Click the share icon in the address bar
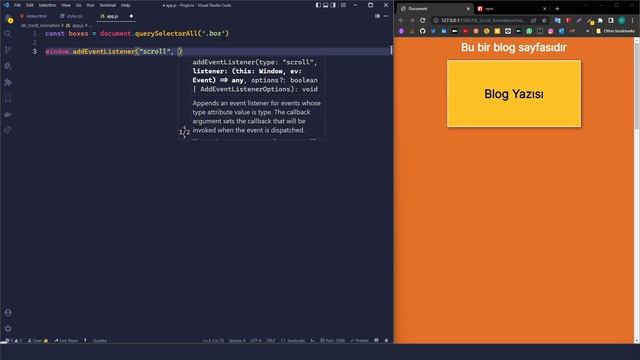Viewport: 640px width, 360px height. click(533, 20)
